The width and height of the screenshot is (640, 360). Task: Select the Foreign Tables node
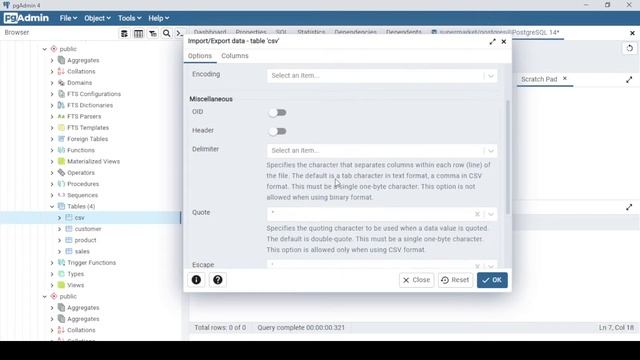pos(87,139)
